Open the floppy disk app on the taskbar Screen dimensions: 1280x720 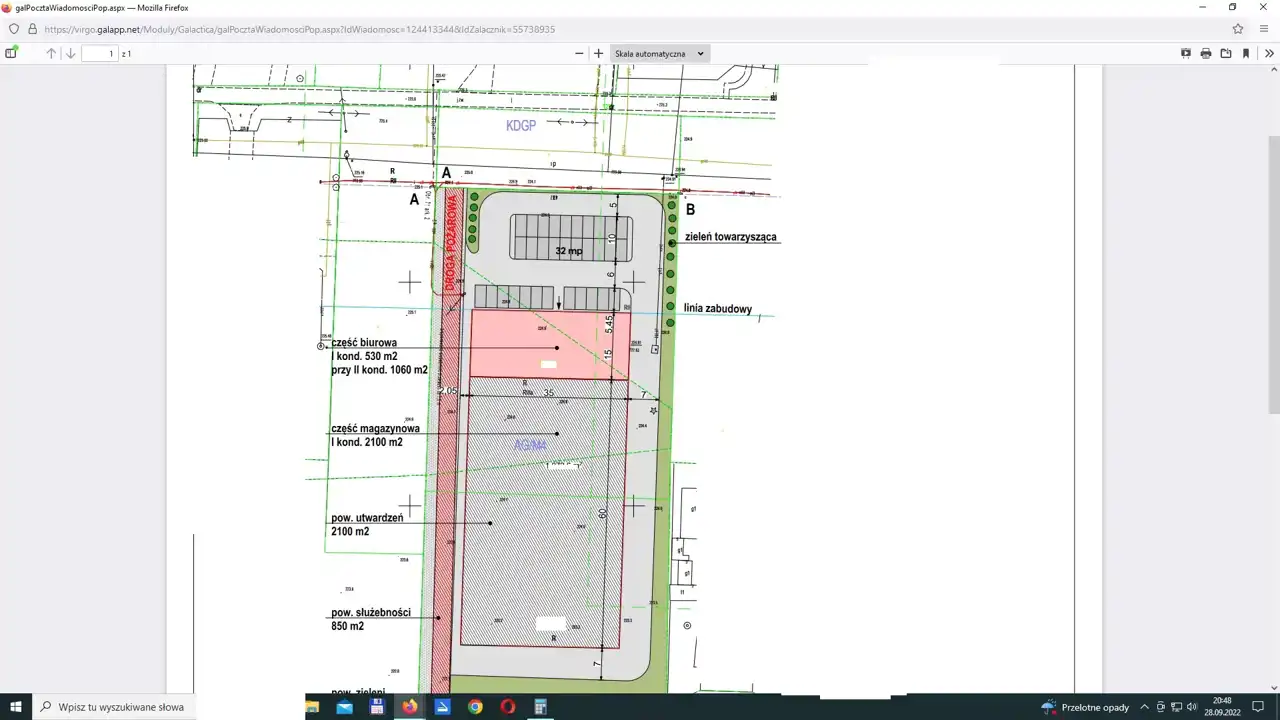click(377, 707)
